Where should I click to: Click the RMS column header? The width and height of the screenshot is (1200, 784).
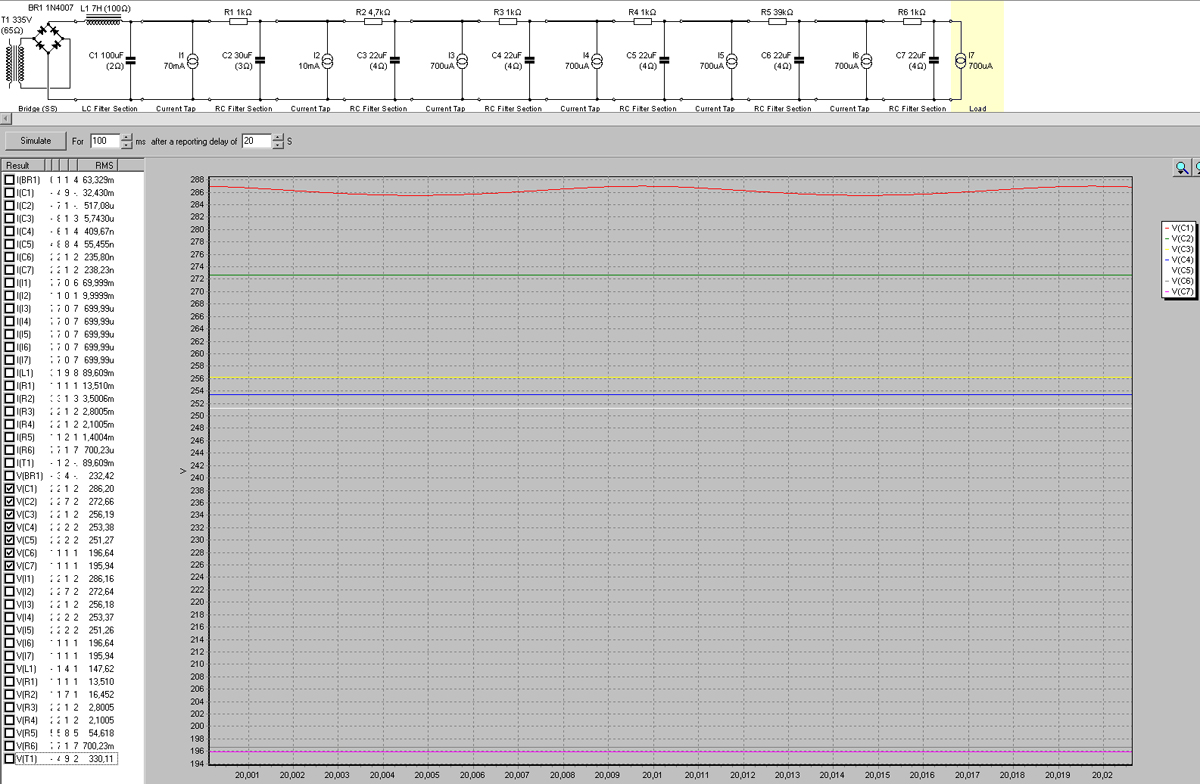(x=100, y=165)
